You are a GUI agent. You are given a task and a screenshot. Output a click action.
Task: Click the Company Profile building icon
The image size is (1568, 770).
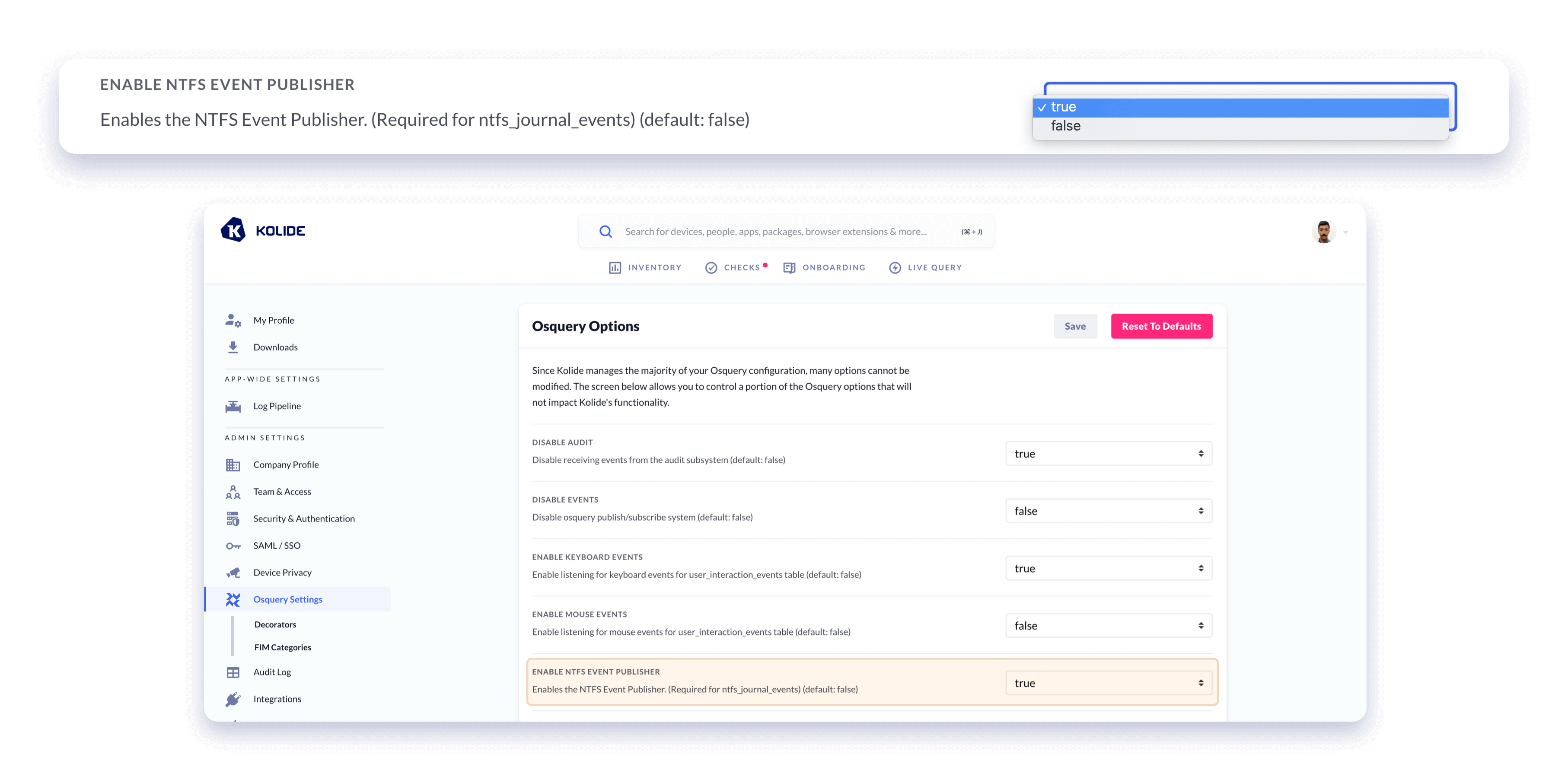click(233, 465)
